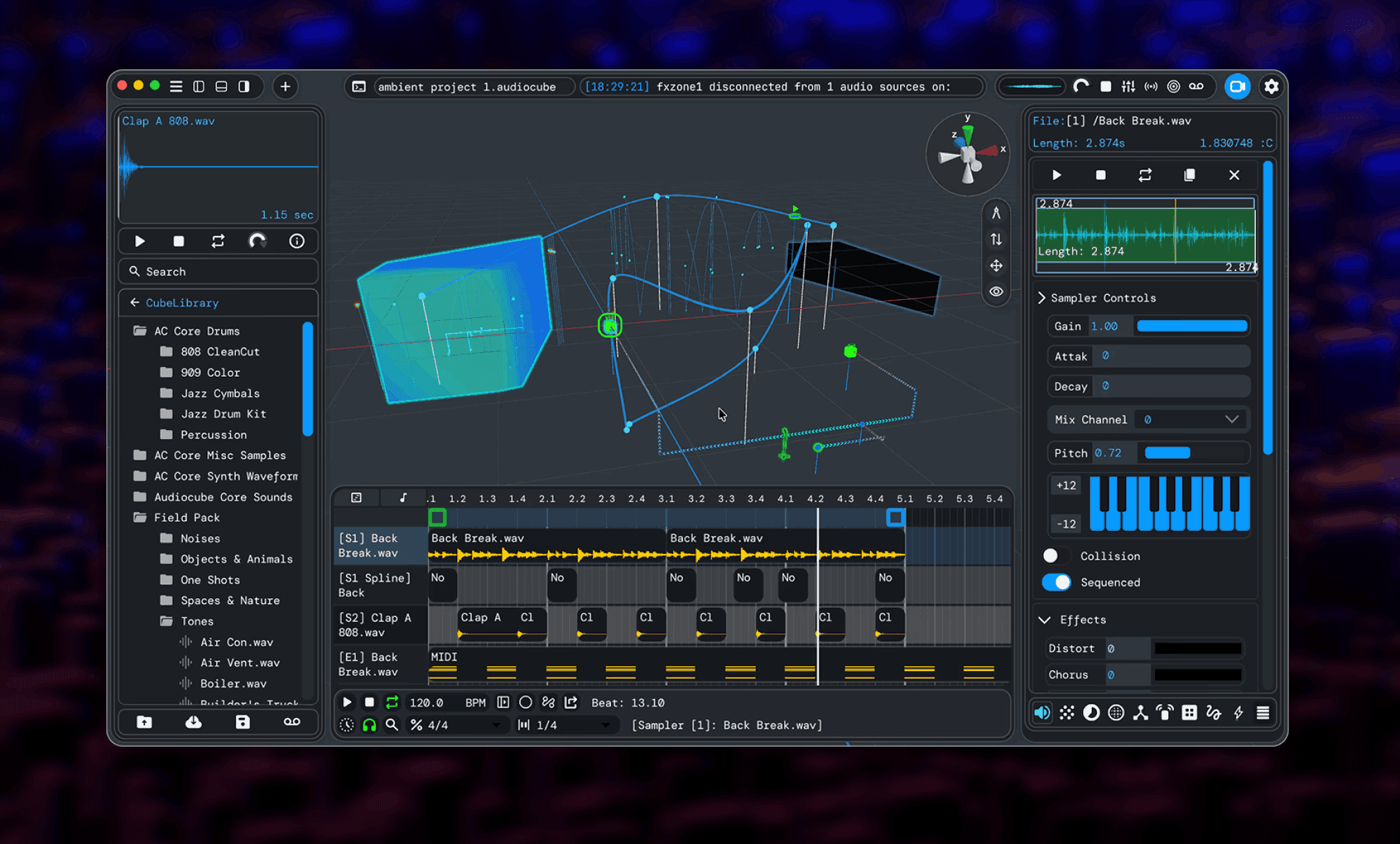Toggle the Collision switch off
Viewport: 1400px width, 844px height.
[1056, 555]
